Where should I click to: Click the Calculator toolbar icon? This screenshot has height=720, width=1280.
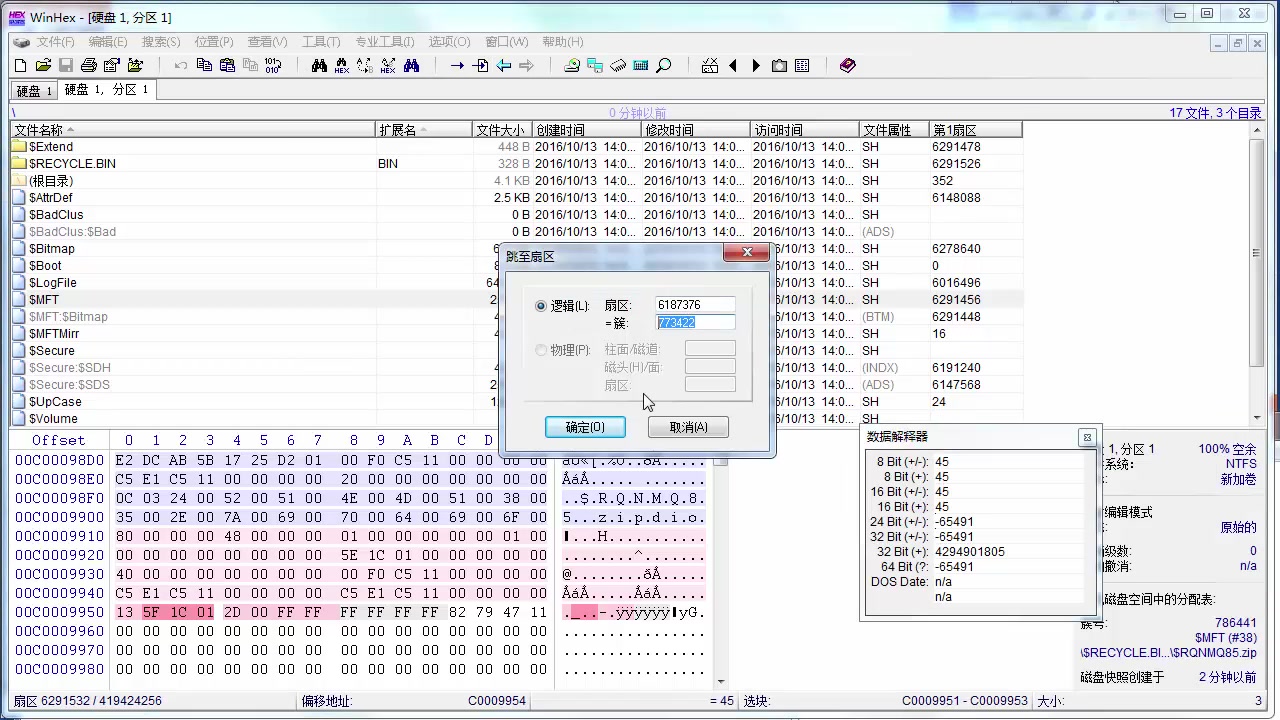(641, 66)
